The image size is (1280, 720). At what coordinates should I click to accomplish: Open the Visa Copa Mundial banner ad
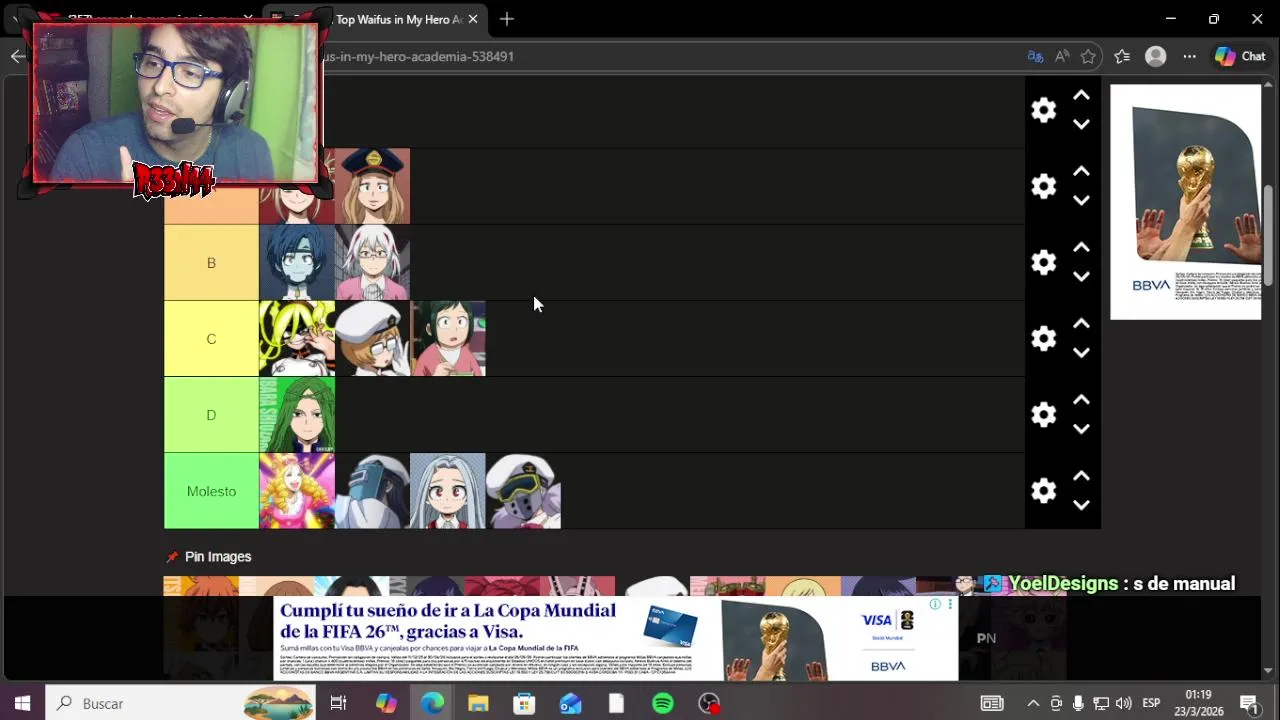point(616,638)
